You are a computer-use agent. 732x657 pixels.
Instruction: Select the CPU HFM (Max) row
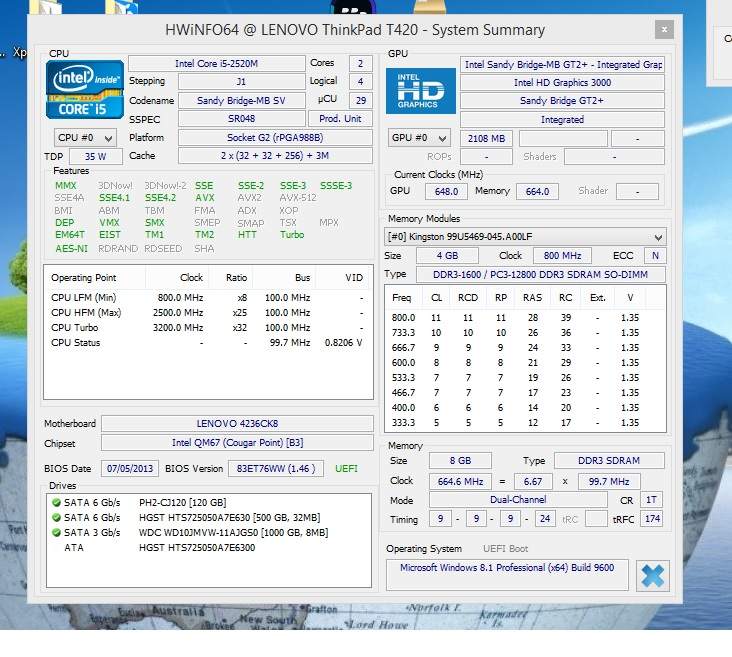pos(208,312)
